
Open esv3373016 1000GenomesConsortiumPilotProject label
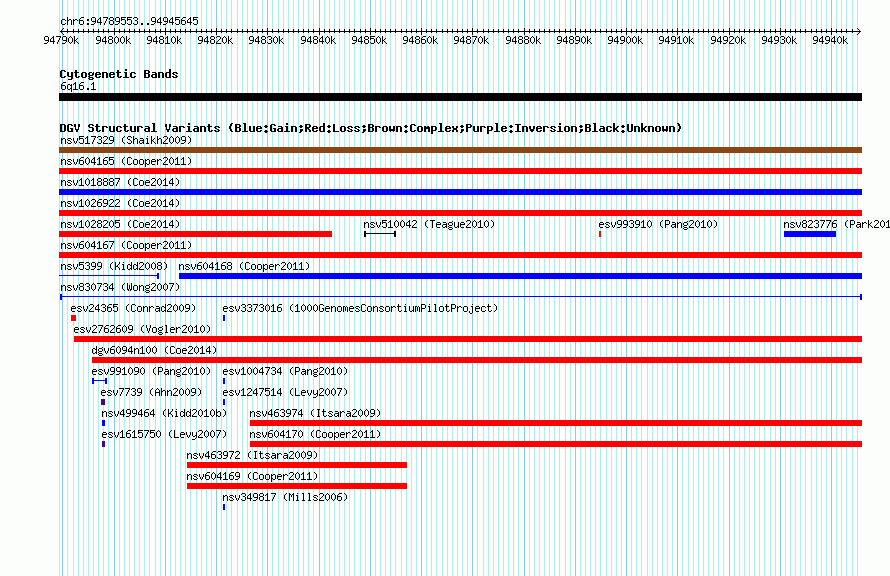click(360, 308)
